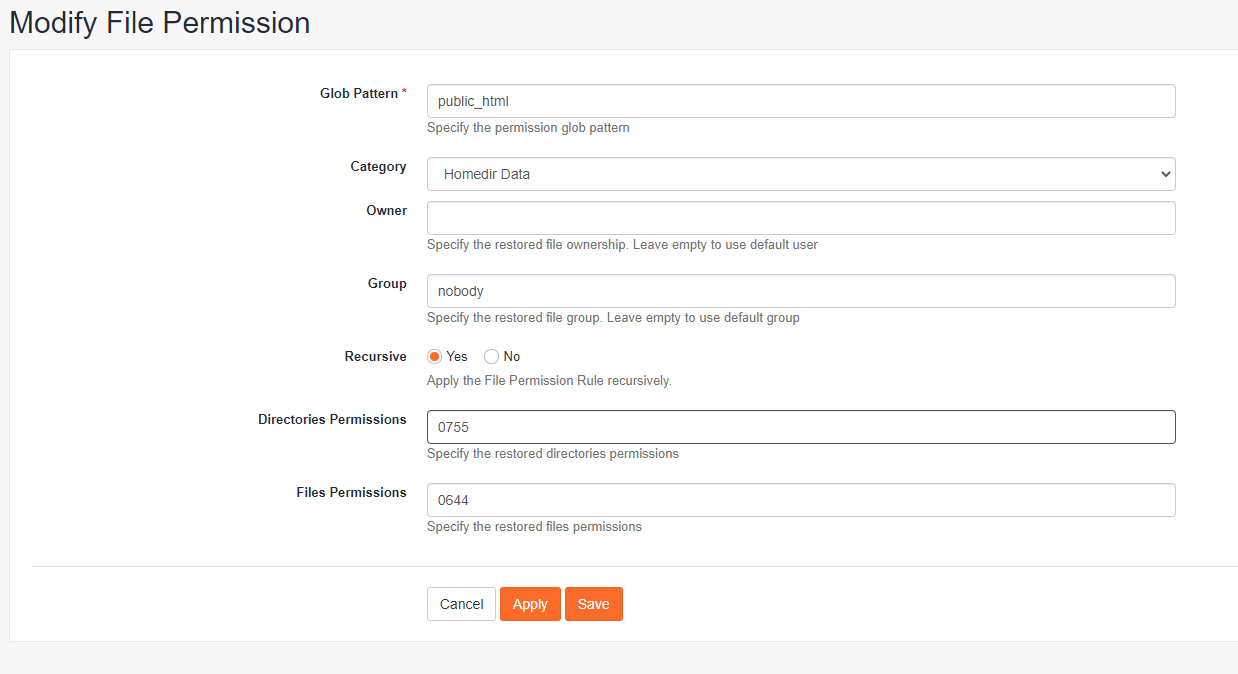The image size is (1238, 674).
Task: Open the Category dropdown
Action: click(801, 174)
